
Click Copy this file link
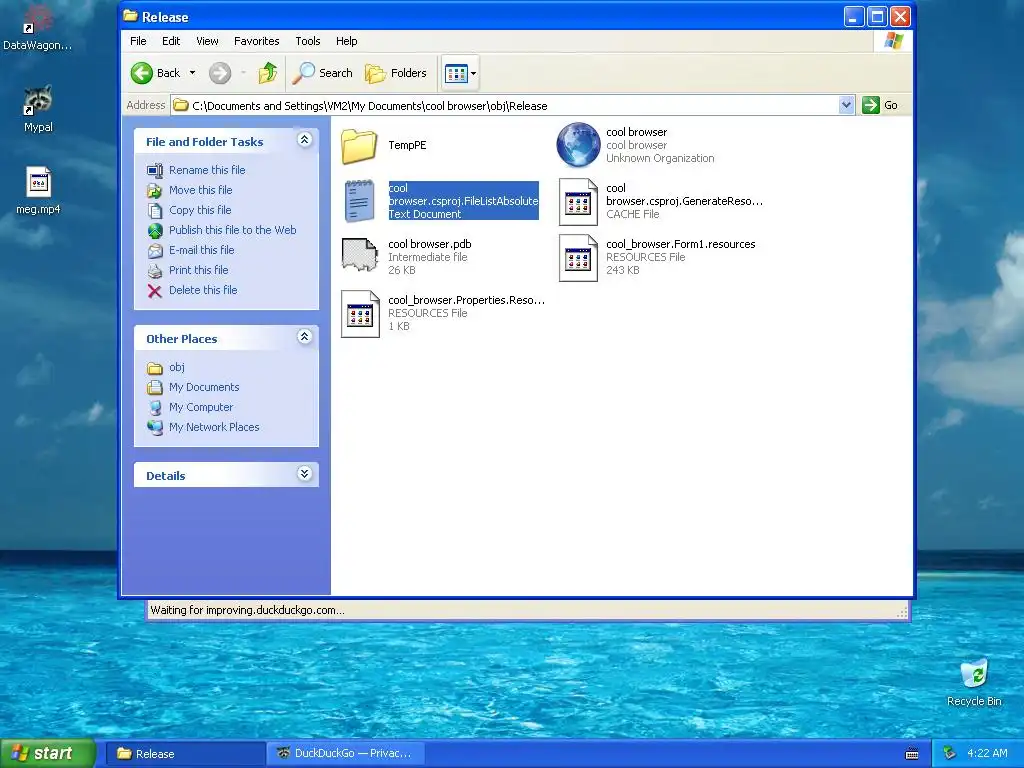[x=200, y=210]
